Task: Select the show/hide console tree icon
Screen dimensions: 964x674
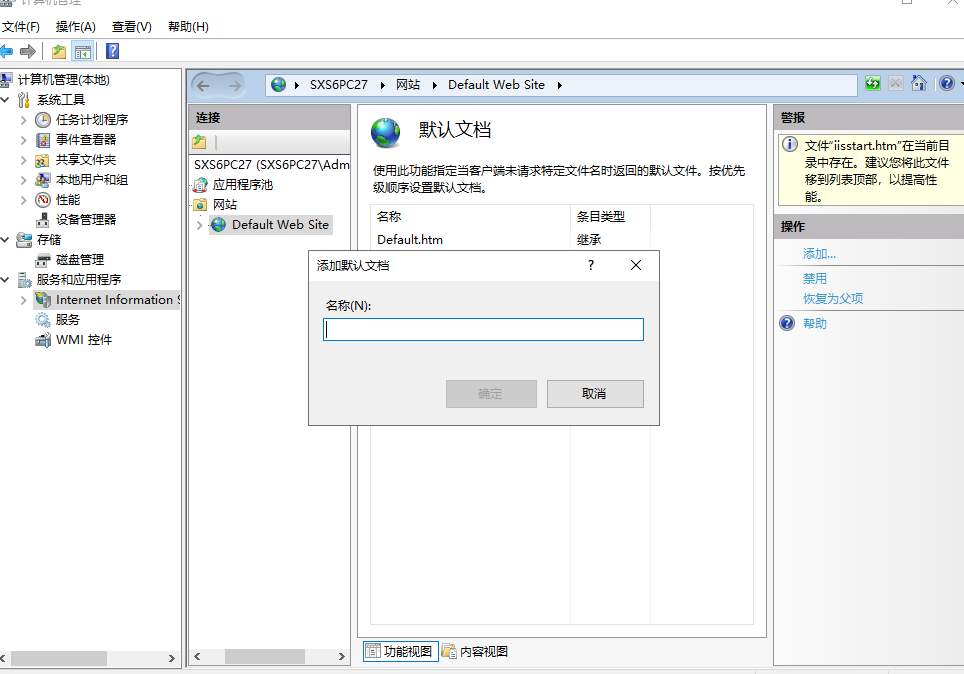Action: (82, 50)
